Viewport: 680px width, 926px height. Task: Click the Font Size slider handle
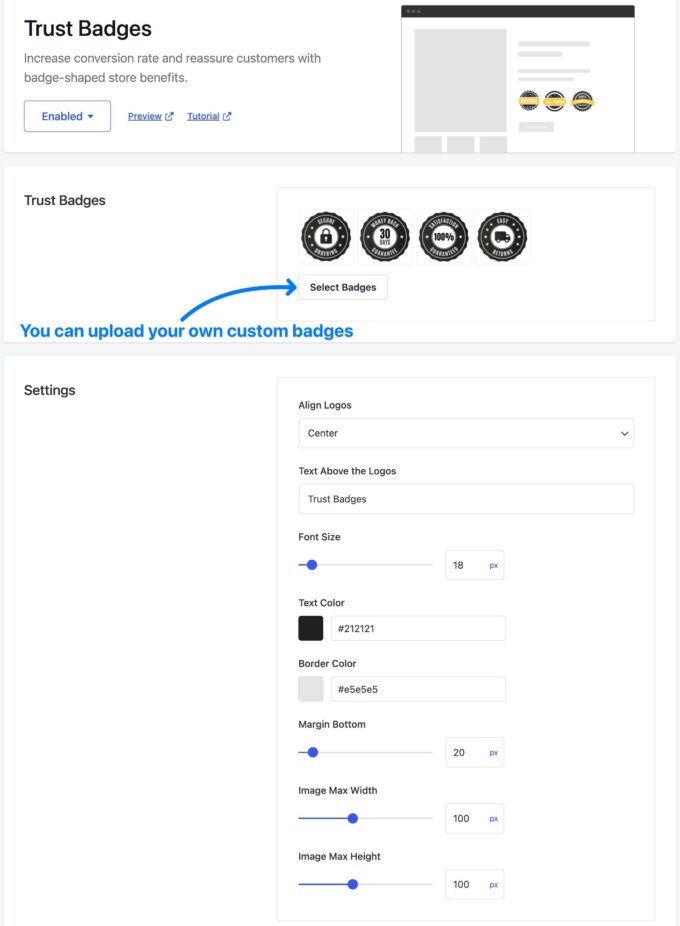[x=312, y=565]
